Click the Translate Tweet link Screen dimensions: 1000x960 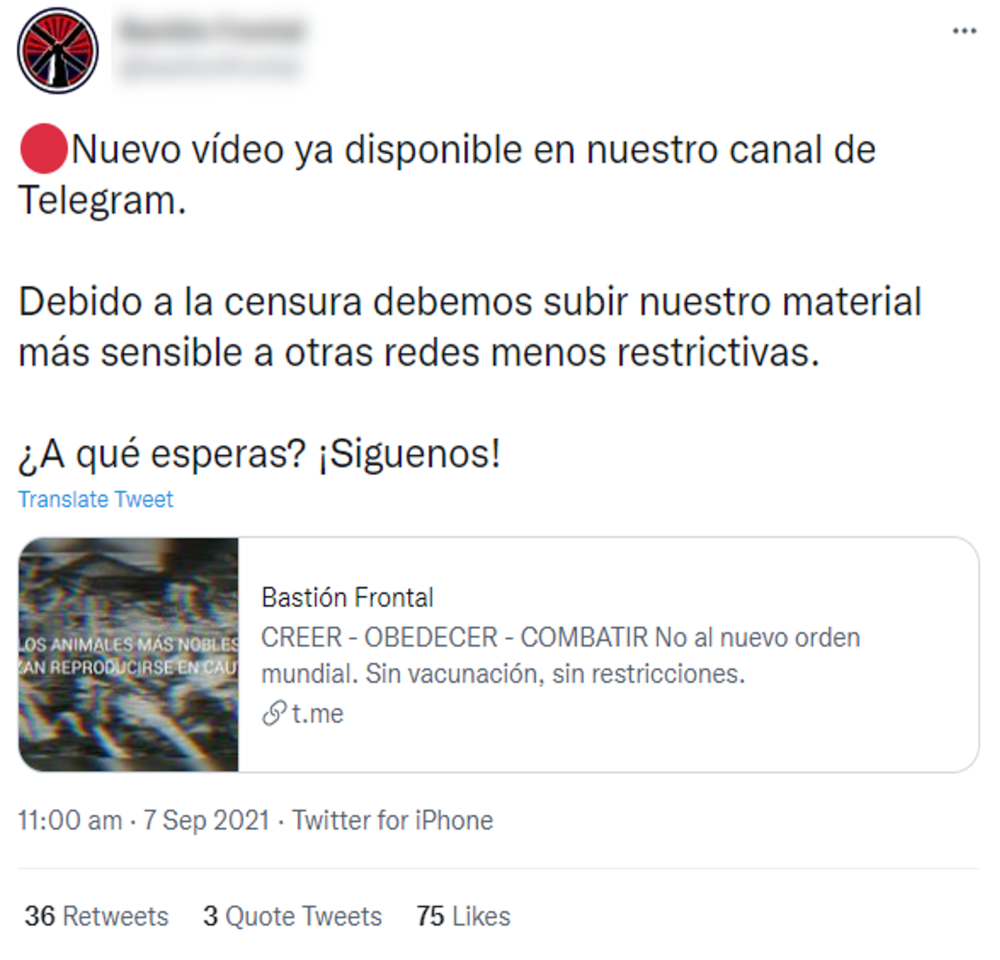coord(96,499)
